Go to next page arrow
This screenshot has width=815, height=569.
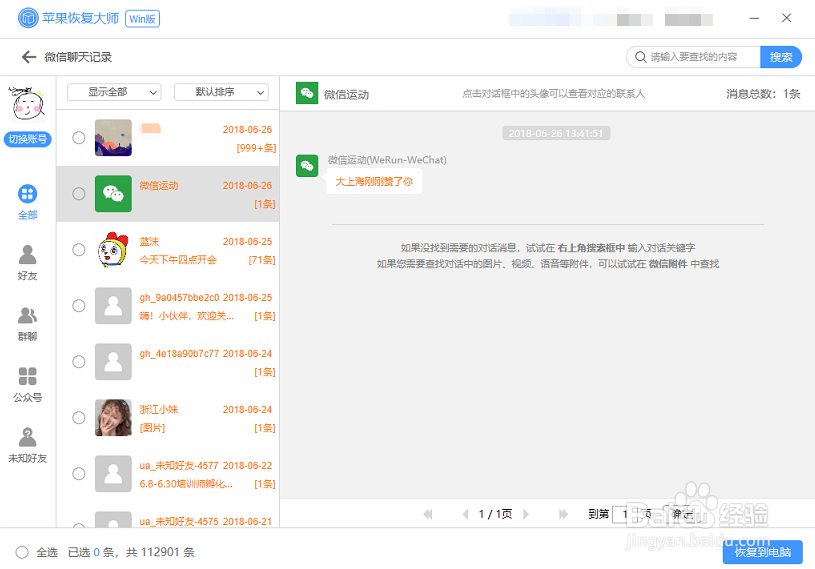click(x=526, y=514)
